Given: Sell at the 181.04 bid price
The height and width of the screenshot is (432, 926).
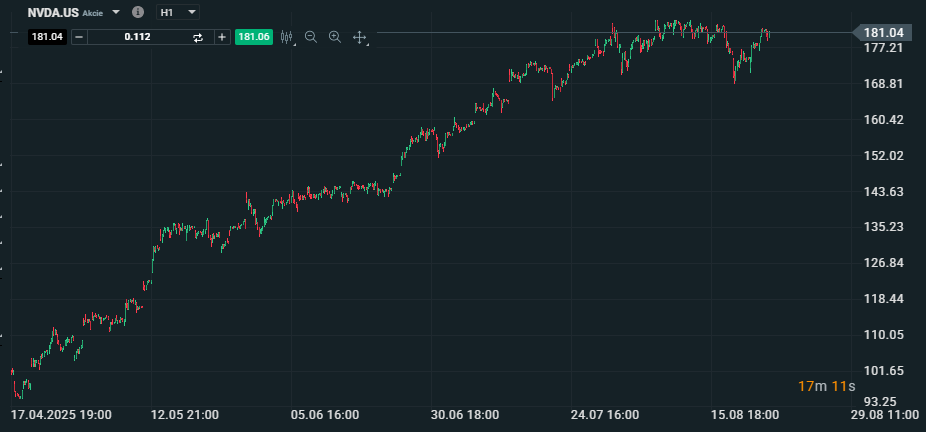Looking at the screenshot, I should [x=47, y=37].
